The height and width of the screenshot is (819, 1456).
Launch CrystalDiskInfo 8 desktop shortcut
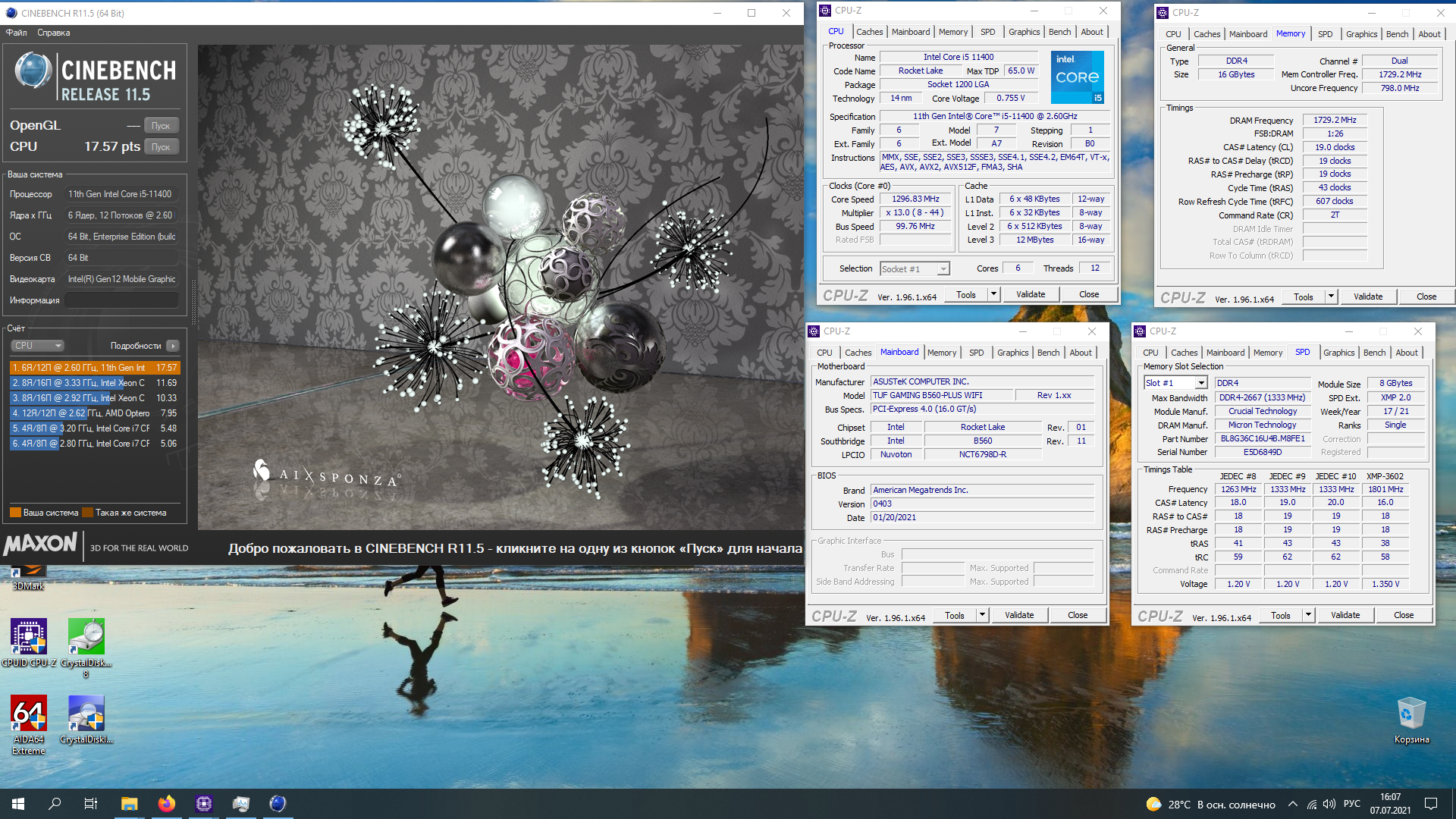click(86, 646)
